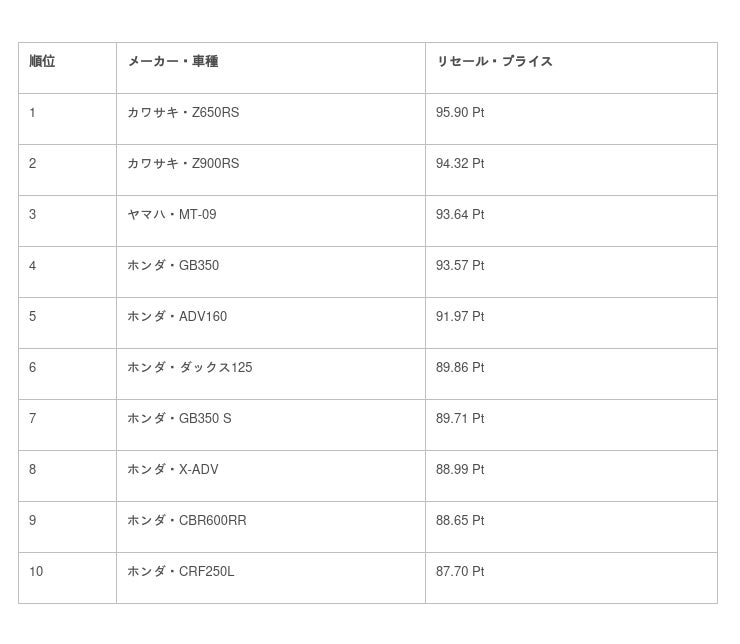Click the 89.71 Pt value
Image resolution: width=740 pixels, height=644 pixels.
coord(460,419)
